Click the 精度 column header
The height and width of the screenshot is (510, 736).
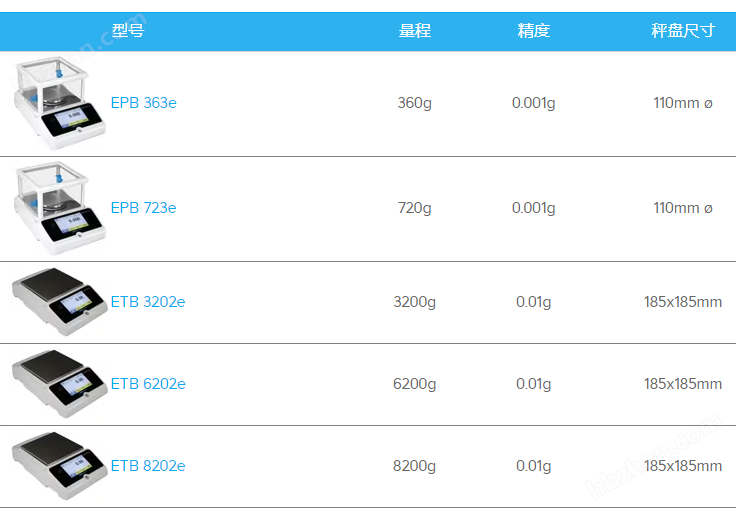coord(534,31)
